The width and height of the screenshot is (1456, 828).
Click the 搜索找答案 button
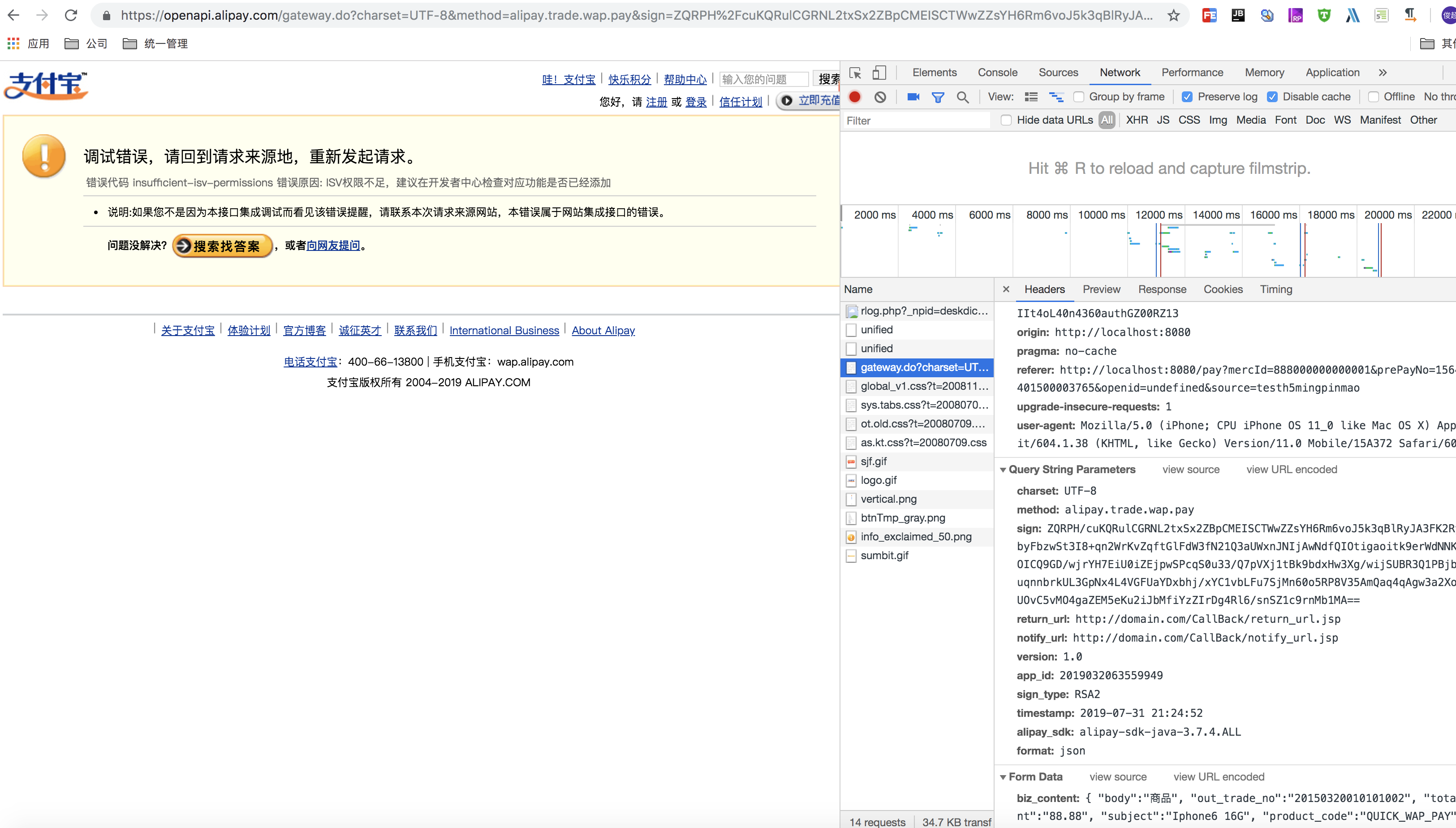coord(222,246)
